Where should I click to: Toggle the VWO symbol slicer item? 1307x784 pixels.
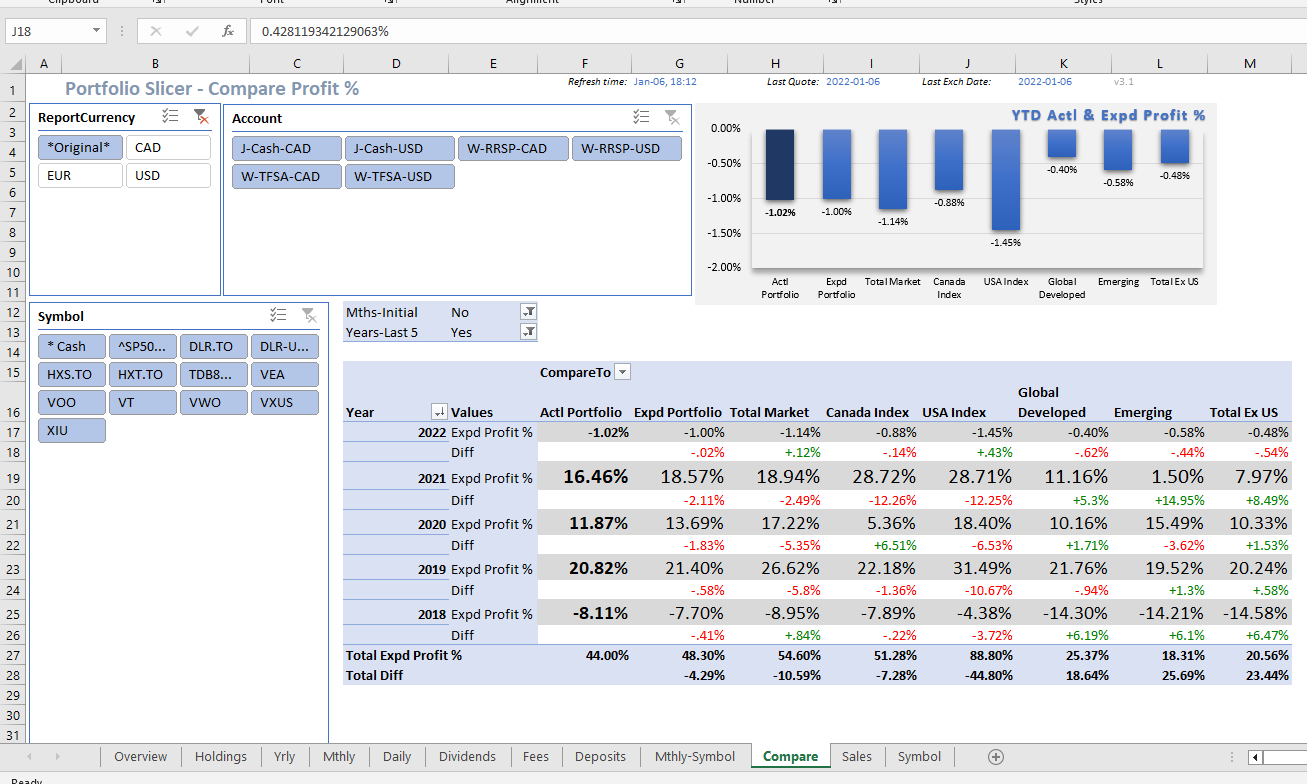pos(213,402)
